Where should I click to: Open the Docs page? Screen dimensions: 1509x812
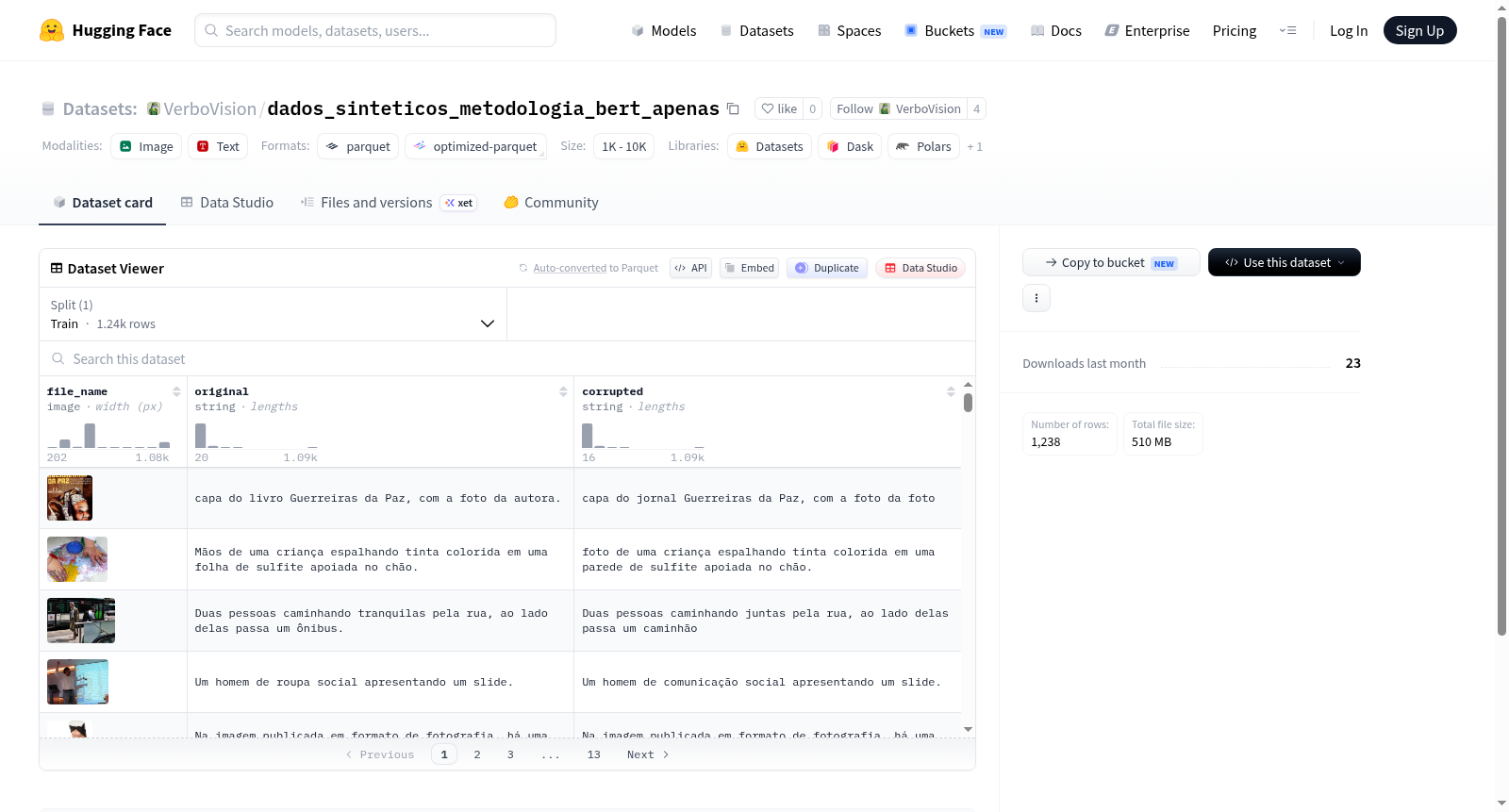coord(1055,30)
